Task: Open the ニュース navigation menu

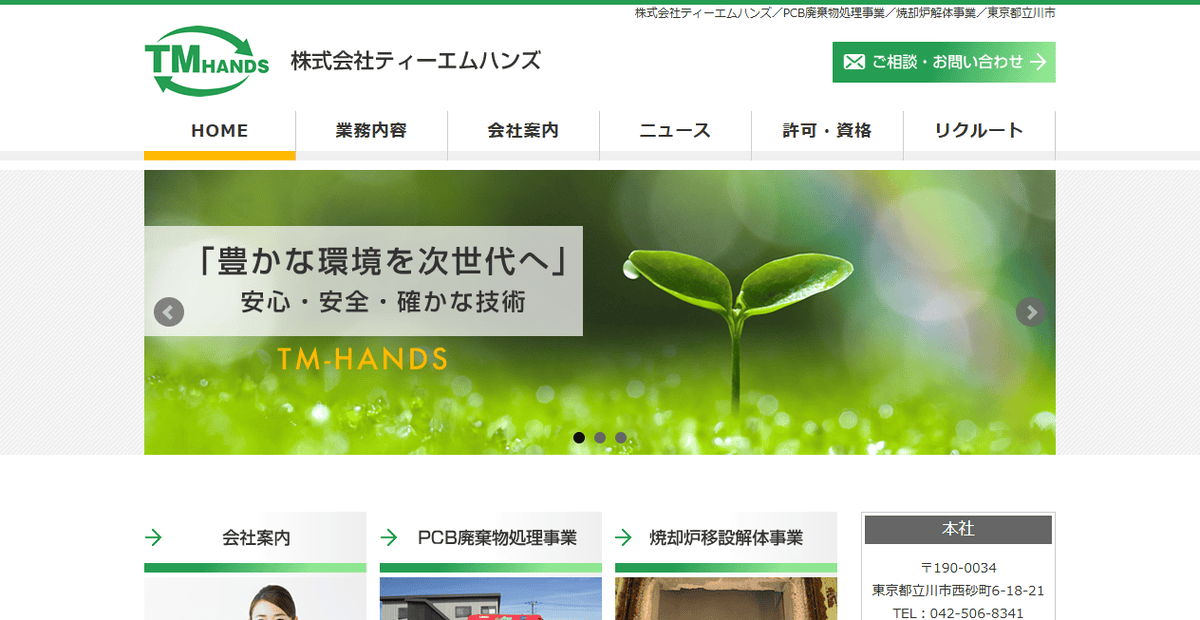Action: click(675, 130)
